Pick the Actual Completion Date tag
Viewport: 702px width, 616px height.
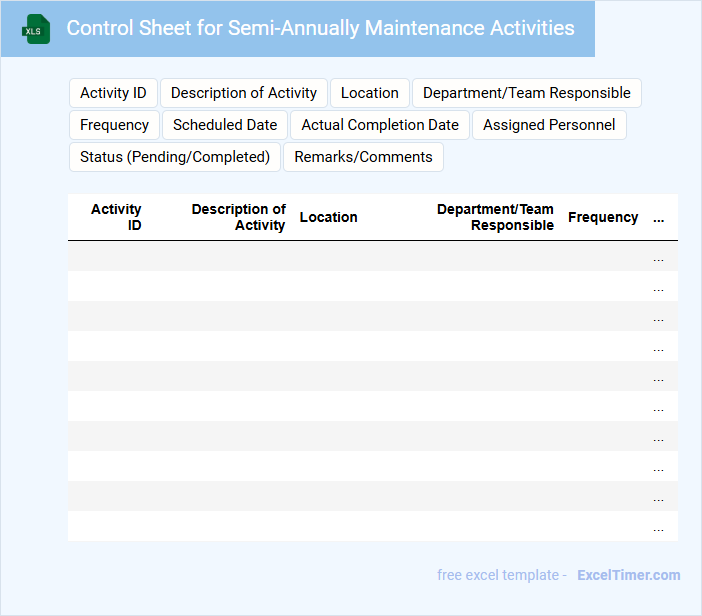tap(380, 125)
